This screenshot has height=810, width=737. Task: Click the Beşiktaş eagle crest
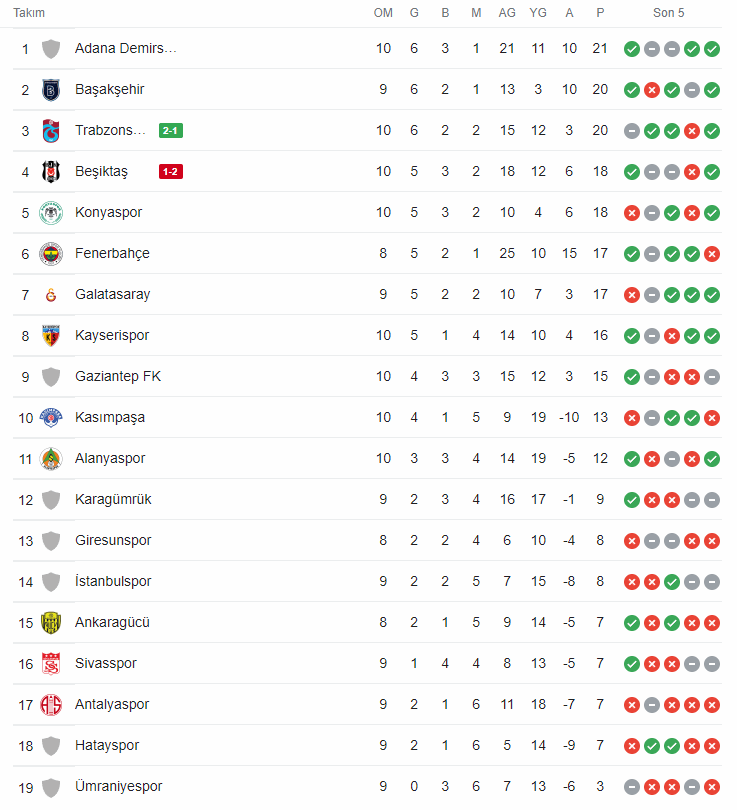(51, 172)
